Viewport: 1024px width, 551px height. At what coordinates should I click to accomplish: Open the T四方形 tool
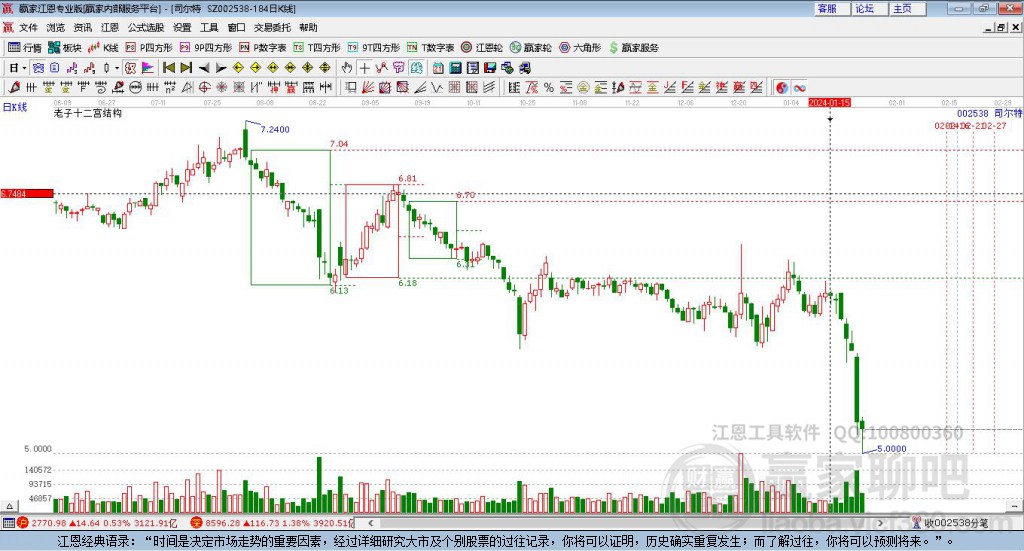pos(317,48)
